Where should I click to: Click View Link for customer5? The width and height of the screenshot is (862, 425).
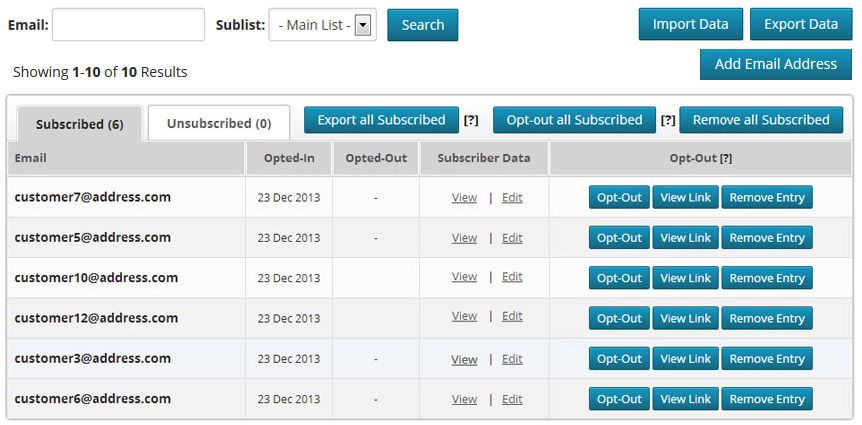click(x=686, y=238)
